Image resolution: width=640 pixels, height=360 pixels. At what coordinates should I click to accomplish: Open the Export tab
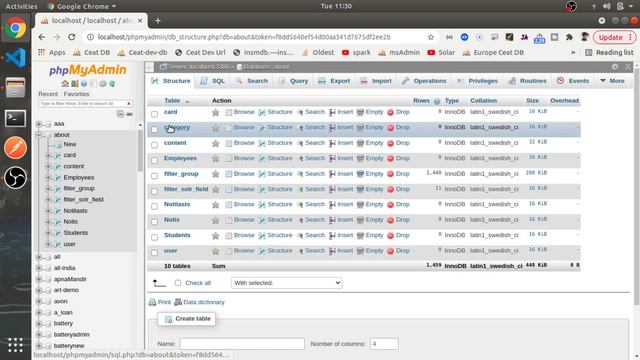tap(334, 81)
